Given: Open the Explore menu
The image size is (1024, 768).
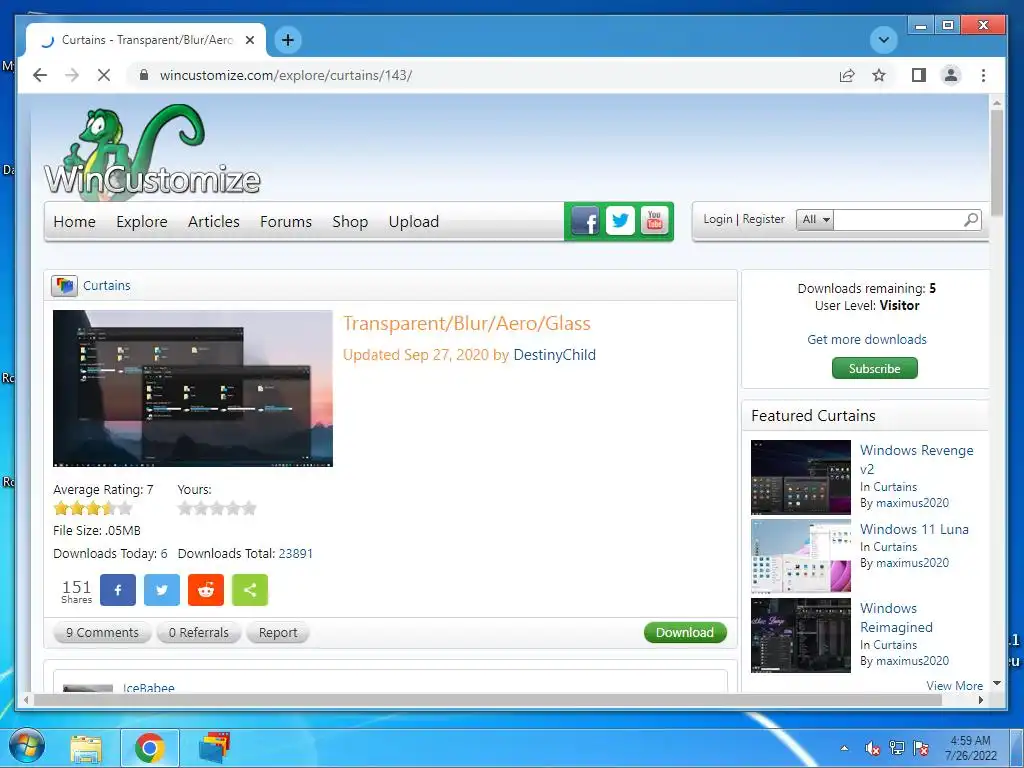Looking at the screenshot, I should pyautogui.click(x=142, y=221).
